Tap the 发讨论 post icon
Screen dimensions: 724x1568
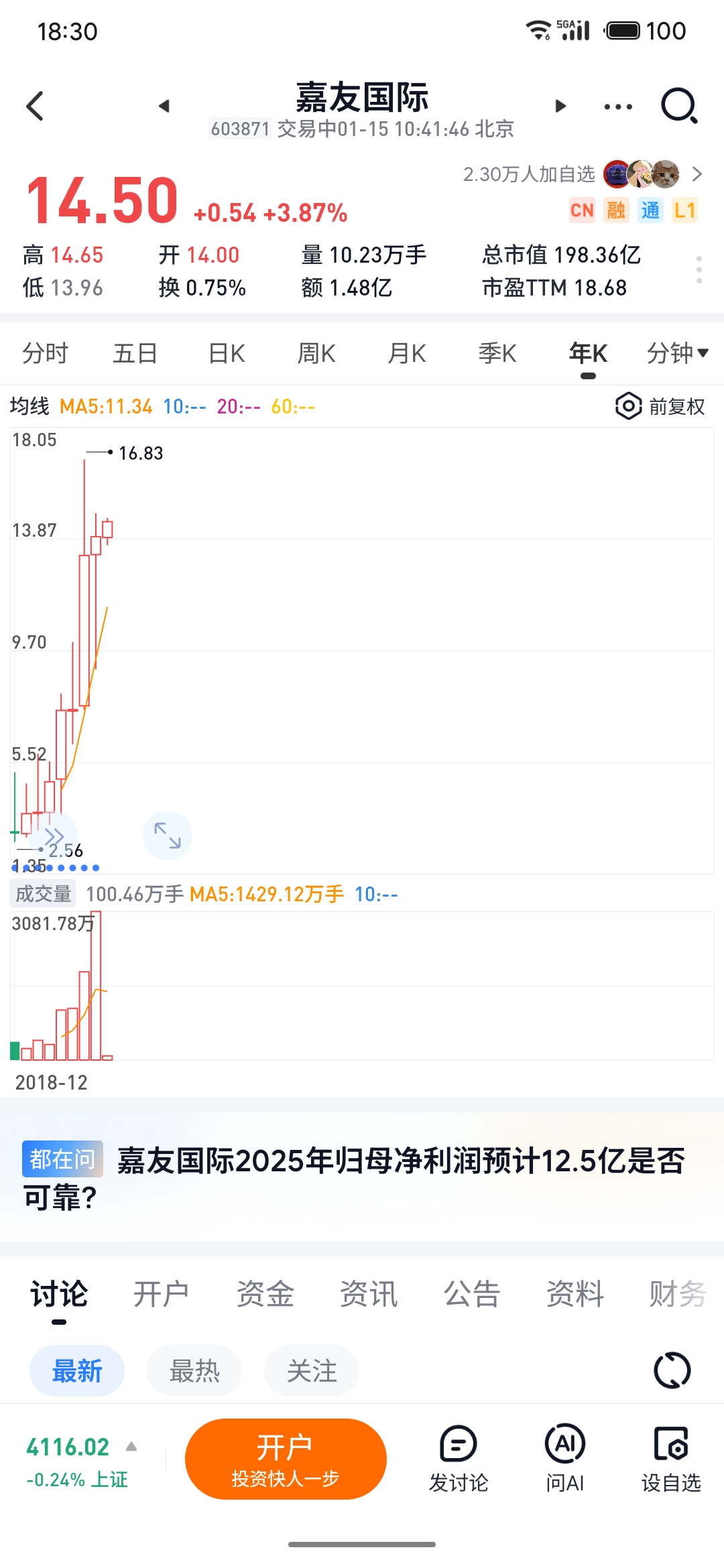(x=459, y=1459)
